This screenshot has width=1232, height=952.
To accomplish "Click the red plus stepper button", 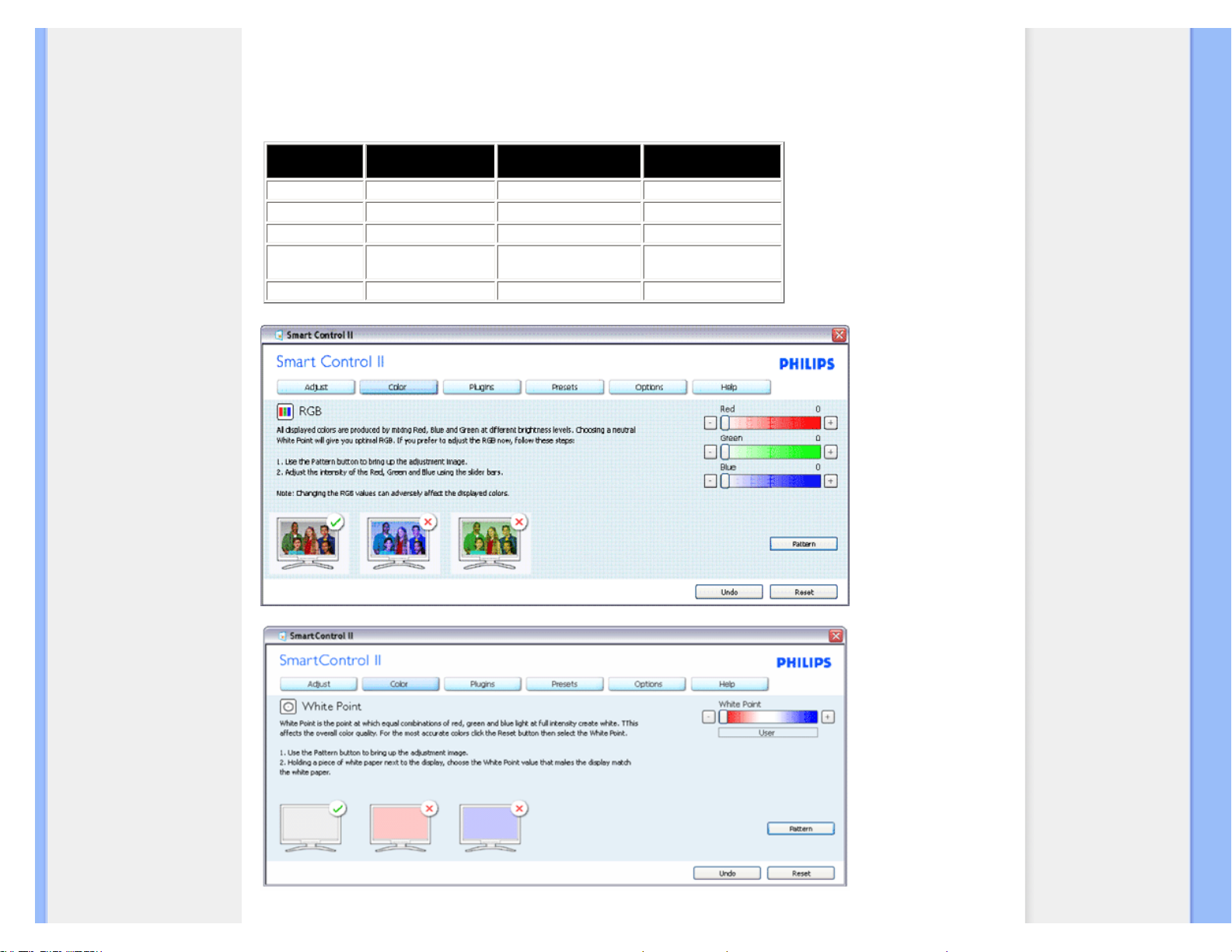I will (x=831, y=423).
